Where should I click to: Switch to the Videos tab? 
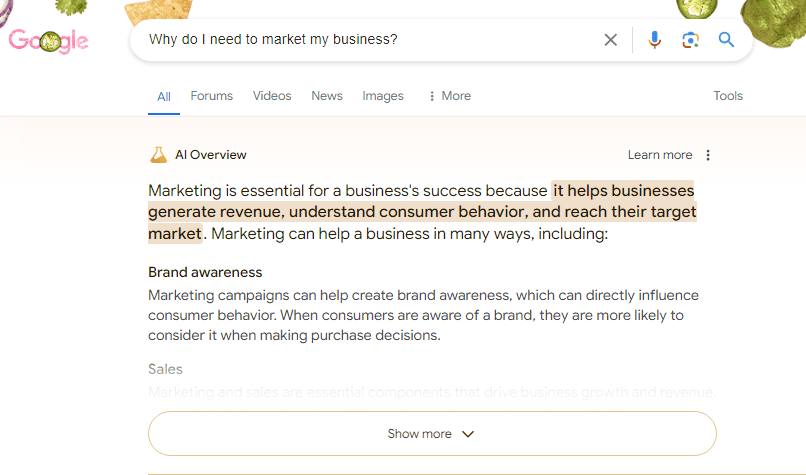tap(272, 96)
